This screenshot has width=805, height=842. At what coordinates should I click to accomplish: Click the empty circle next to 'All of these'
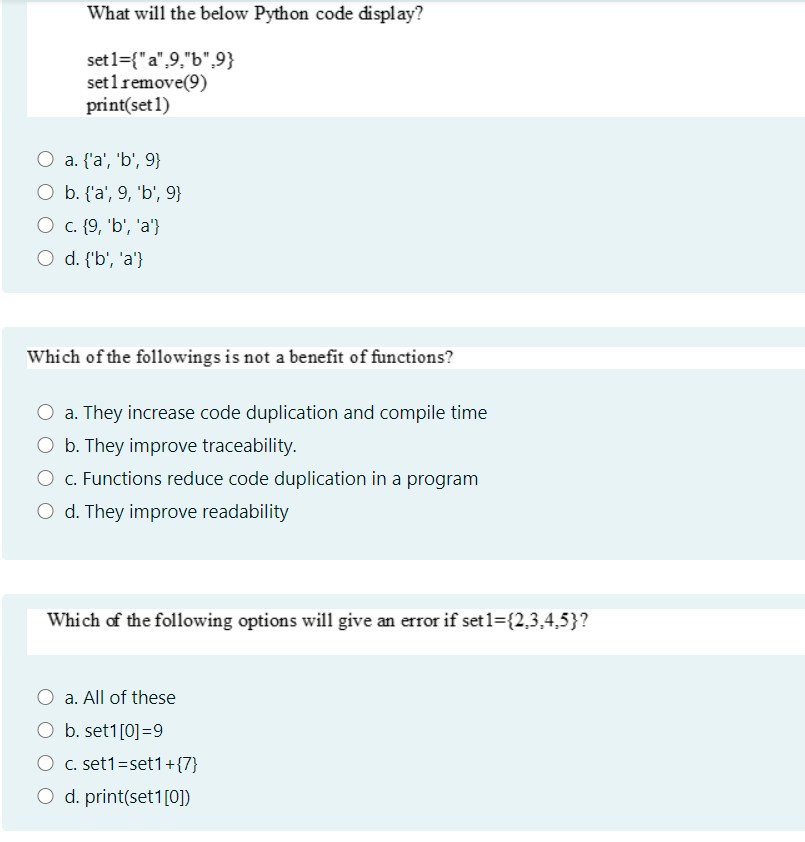[45, 697]
